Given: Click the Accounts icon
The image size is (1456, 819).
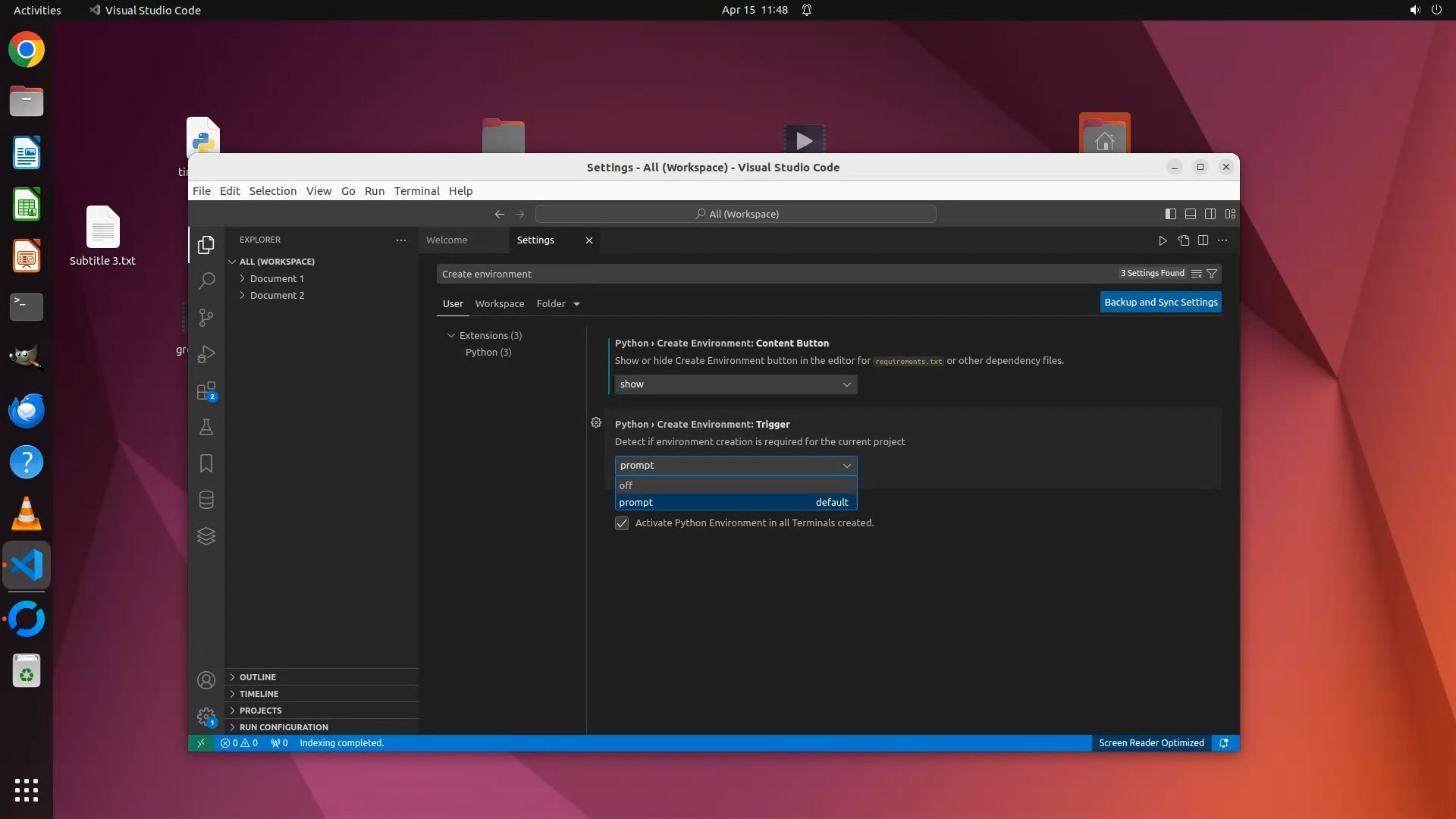Looking at the screenshot, I should (x=206, y=680).
